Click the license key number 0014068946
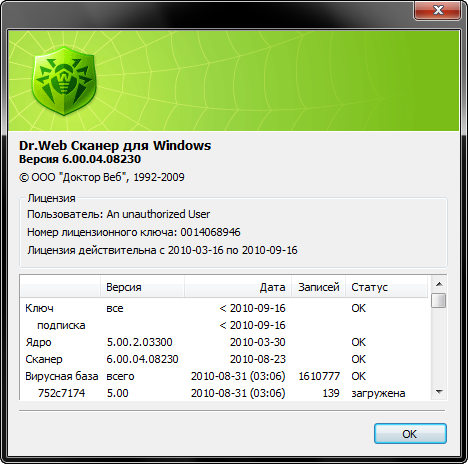 210,232
